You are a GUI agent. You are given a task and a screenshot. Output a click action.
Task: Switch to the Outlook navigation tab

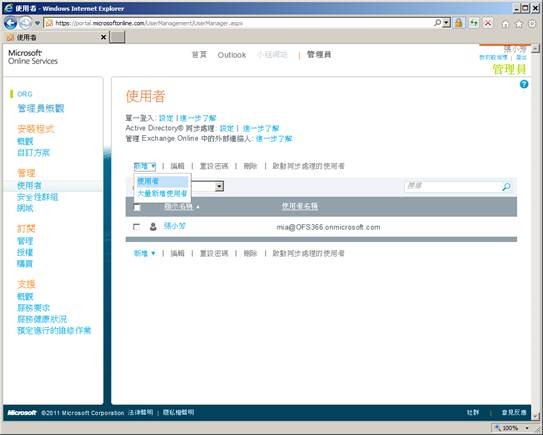click(232, 55)
